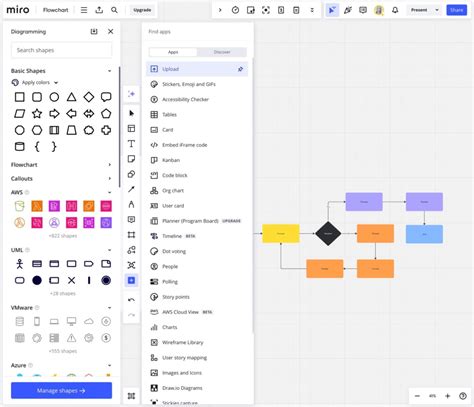Viewport: 474px width, 407px height.
Task: Zoom out with the minus icon
Action: tap(417, 396)
